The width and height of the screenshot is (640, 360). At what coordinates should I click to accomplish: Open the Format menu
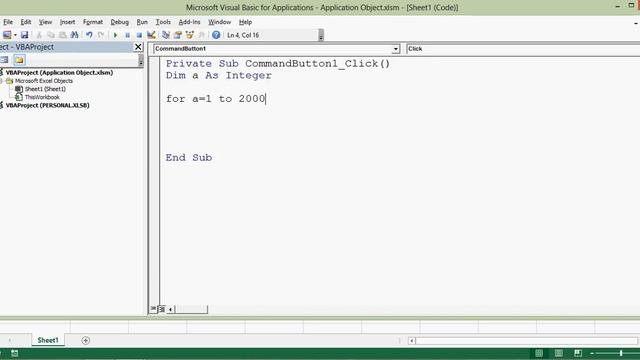[x=93, y=22]
